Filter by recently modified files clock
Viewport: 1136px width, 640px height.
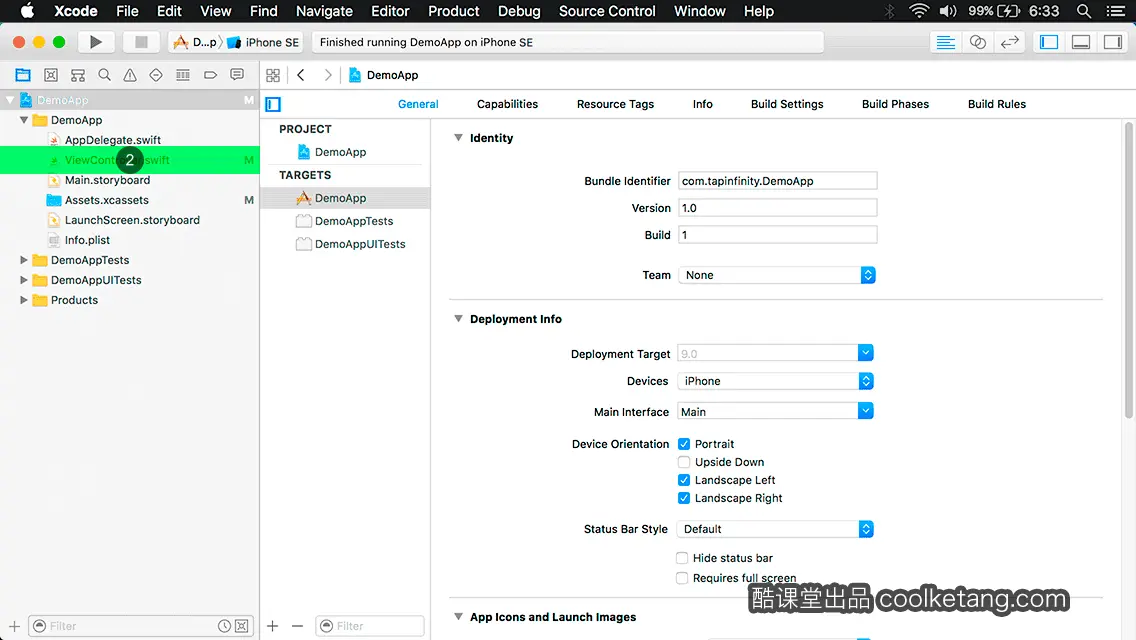pos(224,626)
